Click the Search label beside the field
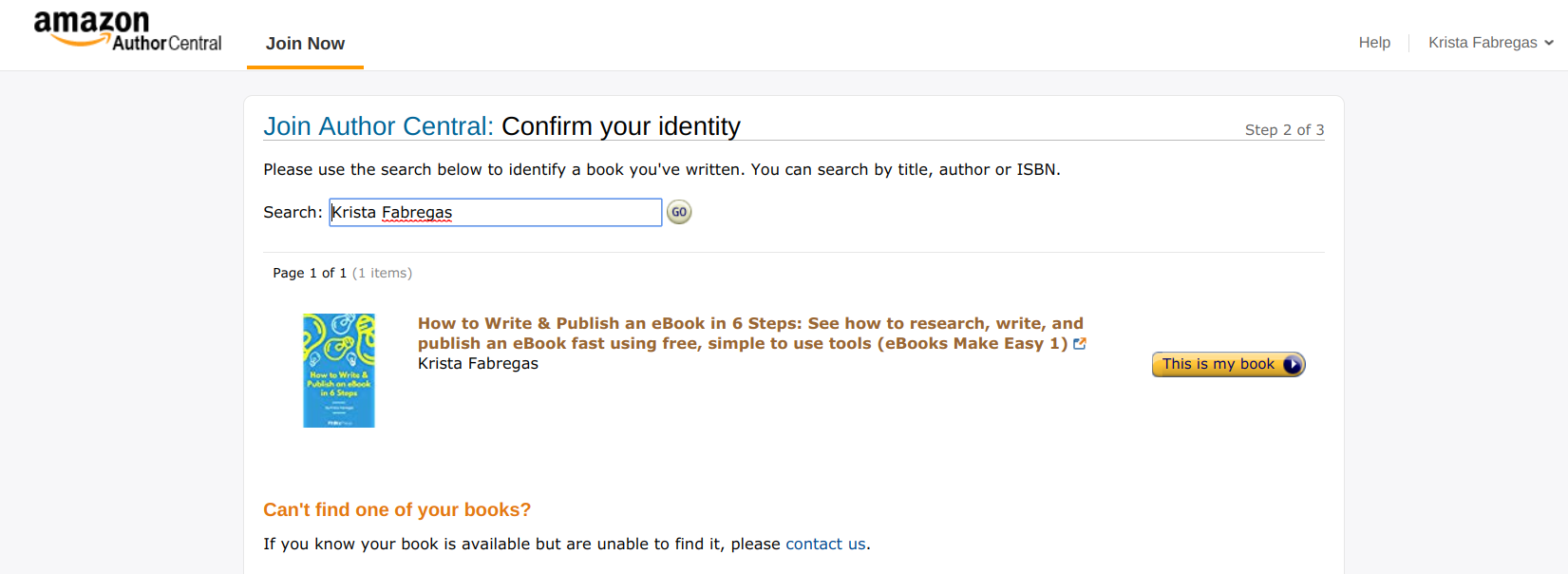The width and height of the screenshot is (1568, 574). tap(293, 213)
